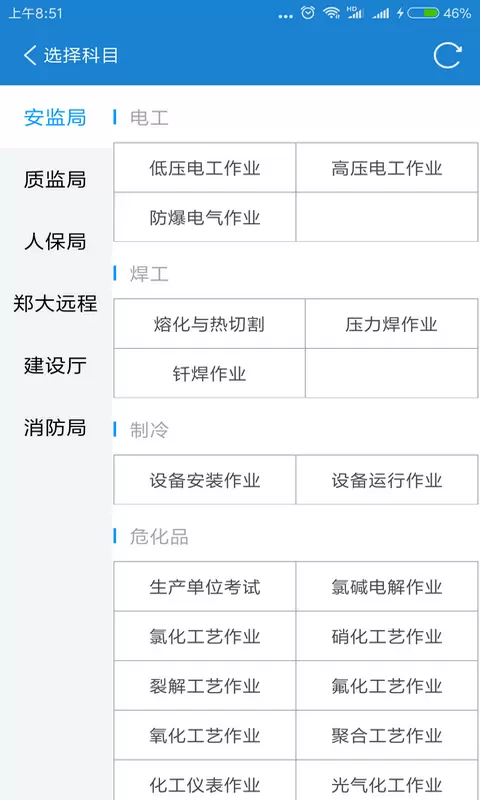Switch to the 质监局 sidebar tab
This screenshot has width=480, height=800.
click(x=55, y=180)
